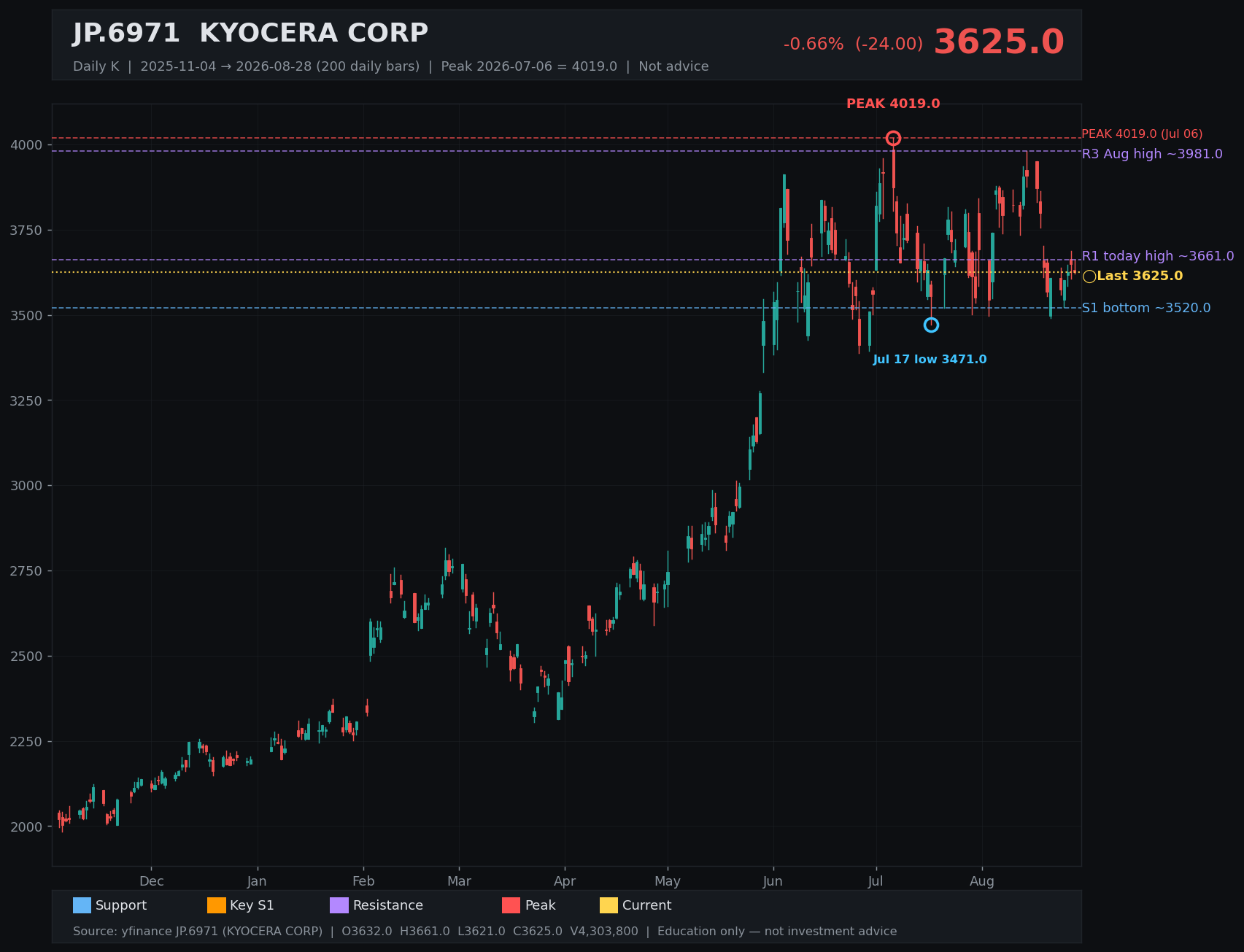Click the 'Dec' date-axis label
The height and width of the screenshot is (952, 1244).
click(151, 881)
